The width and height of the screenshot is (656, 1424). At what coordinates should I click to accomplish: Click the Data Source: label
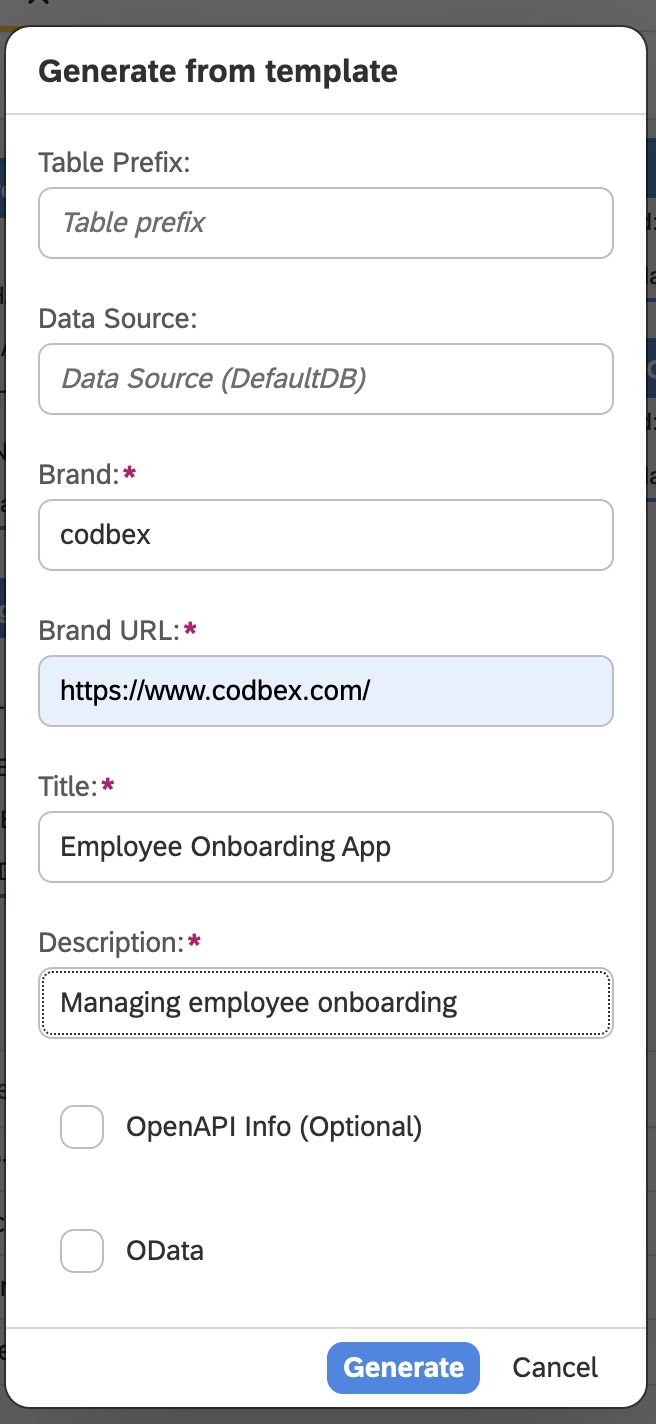[118, 319]
